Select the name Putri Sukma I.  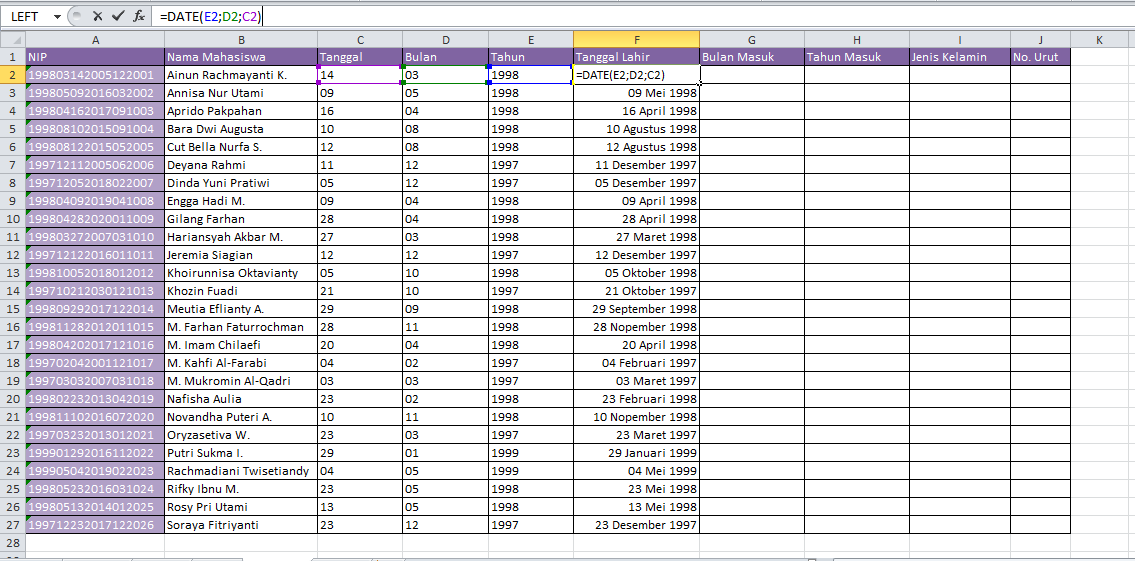[241, 453]
